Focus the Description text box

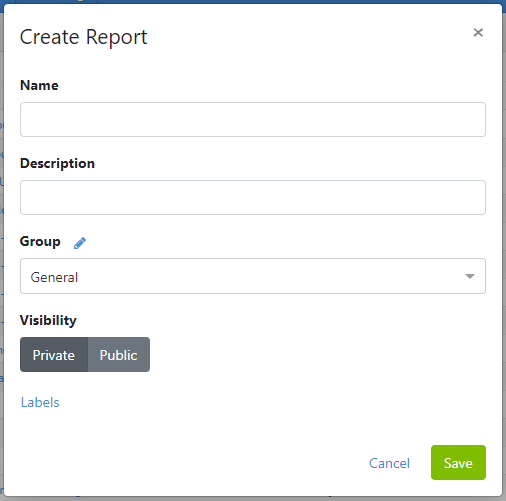(253, 197)
